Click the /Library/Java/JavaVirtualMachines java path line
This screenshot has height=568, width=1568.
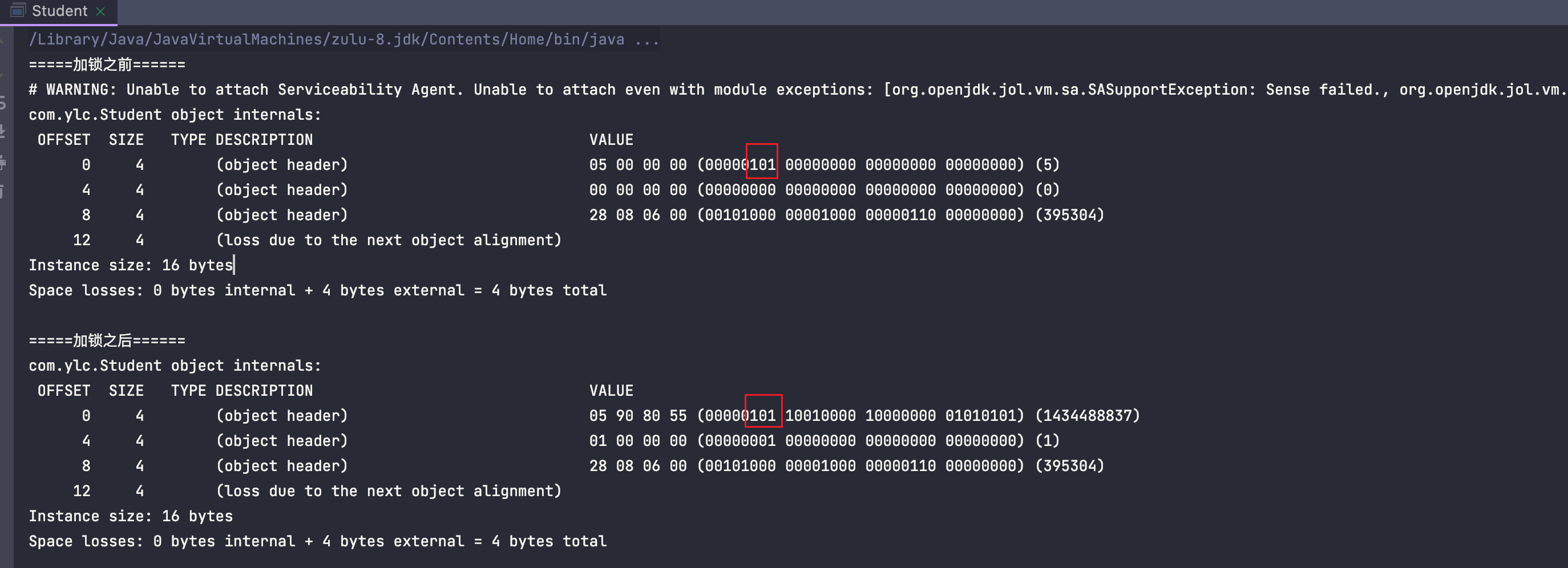point(344,39)
